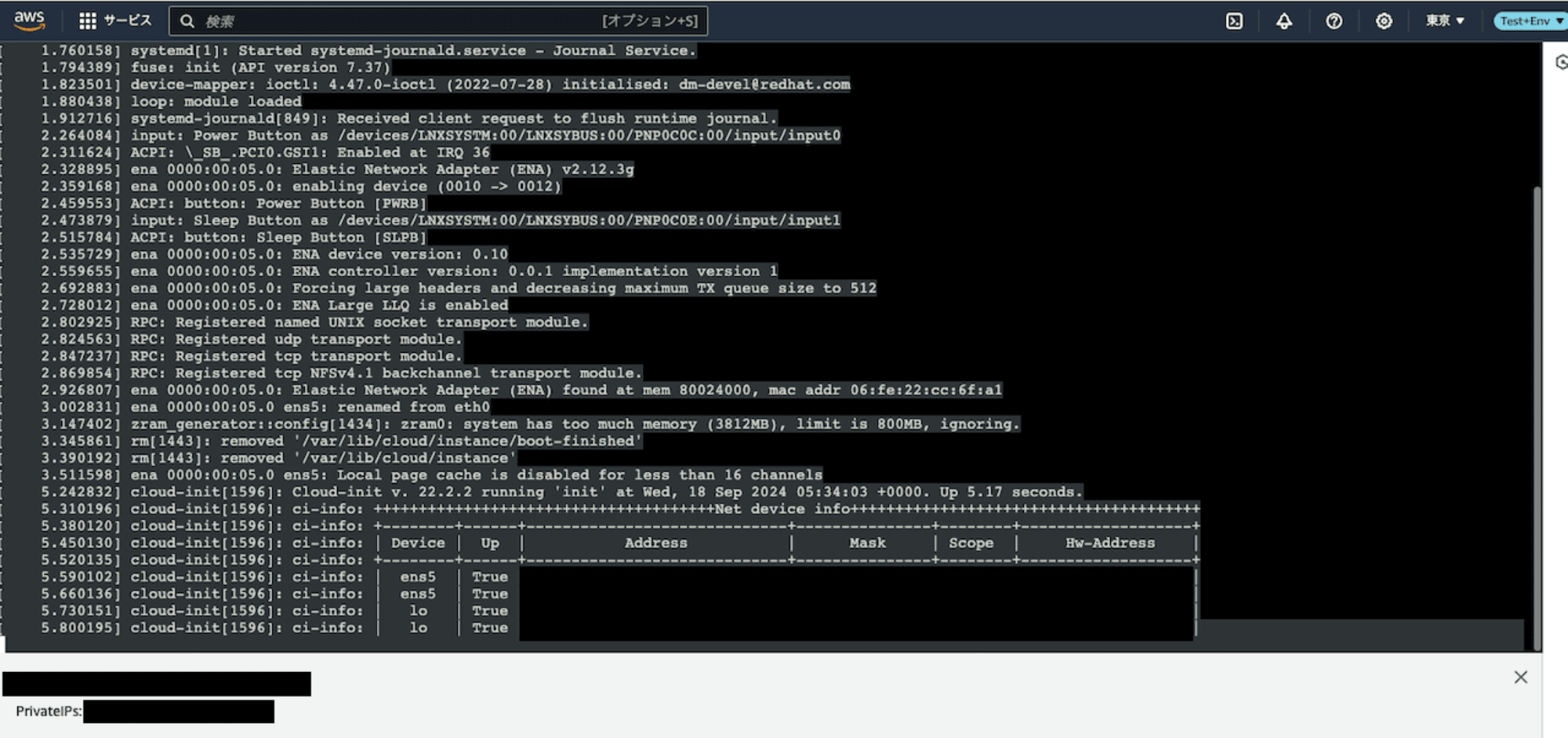
Task: Click the 'PrivateIPs:' label
Action: click(x=49, y=711)
